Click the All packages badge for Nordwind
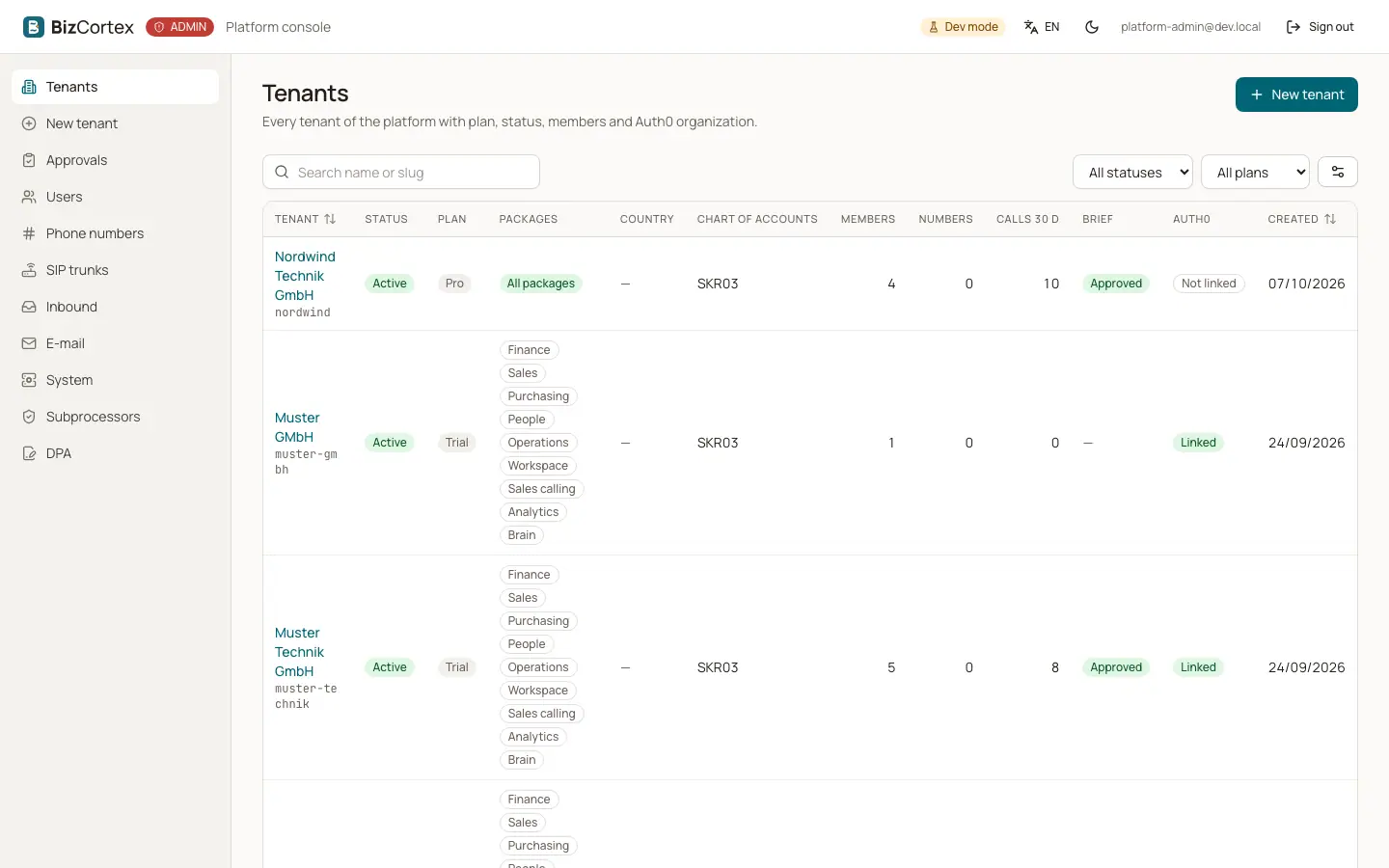Viewport: 1389px width, 868px height. [541, 284]
